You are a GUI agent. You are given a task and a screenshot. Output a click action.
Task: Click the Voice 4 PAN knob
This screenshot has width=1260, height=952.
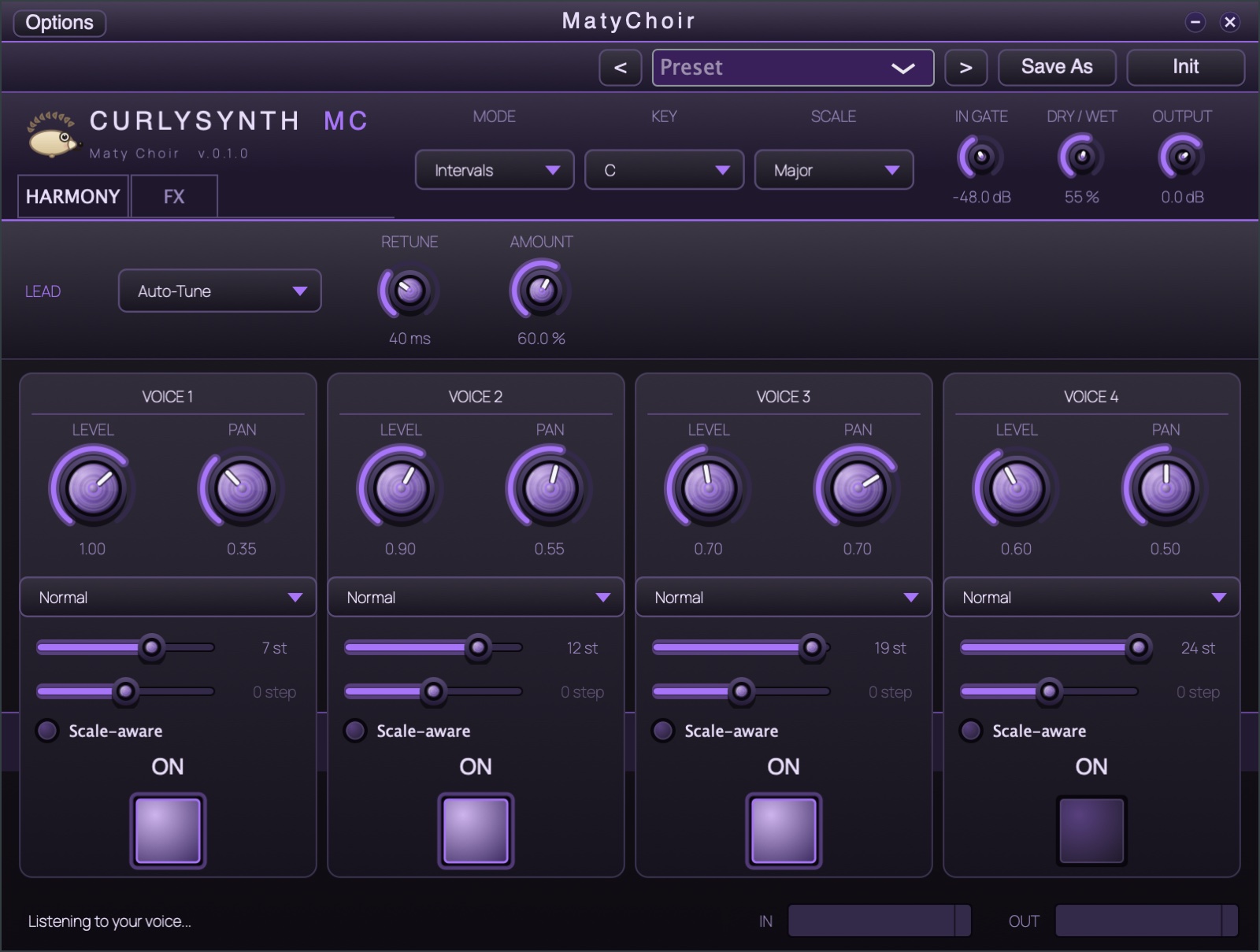[1165, 487]
